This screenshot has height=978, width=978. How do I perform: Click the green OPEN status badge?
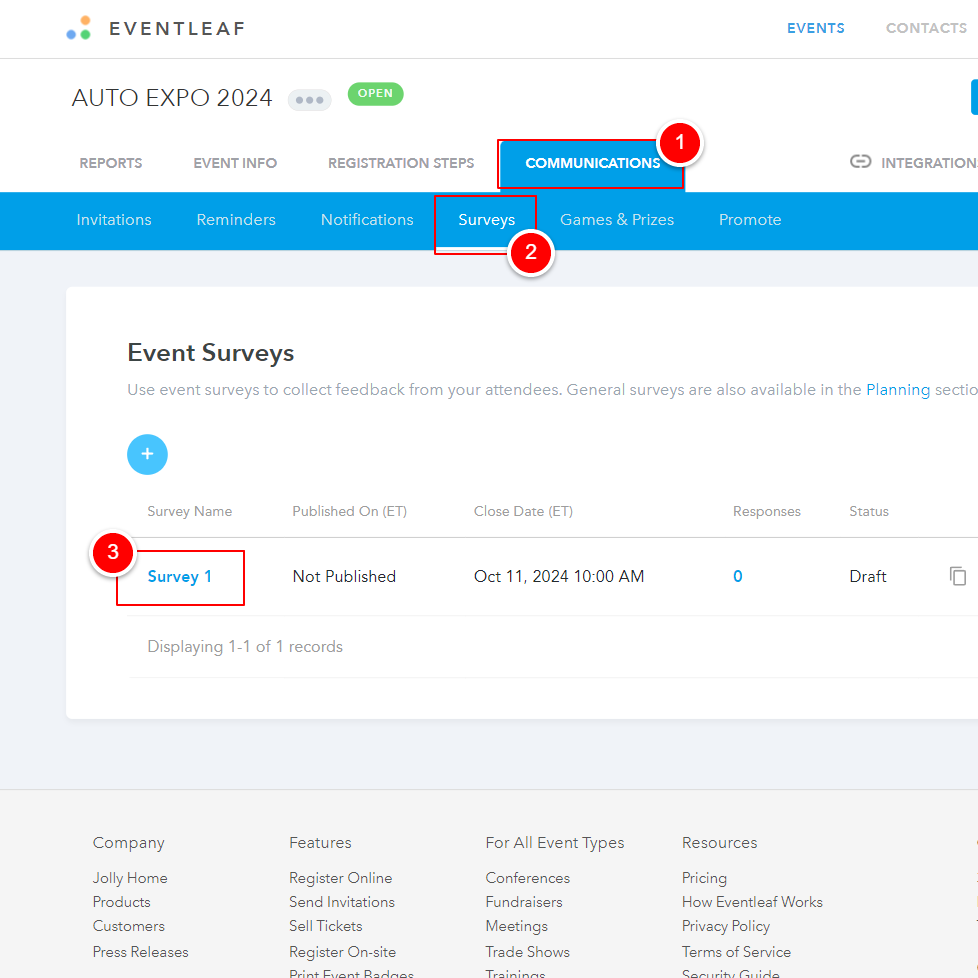point(375,93)
